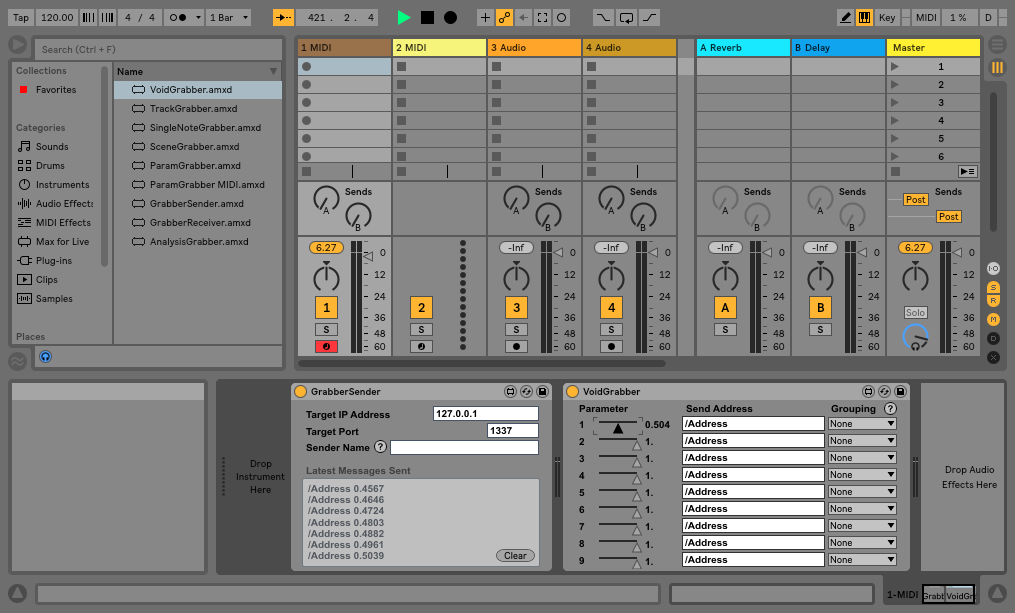Open the Instruments category
This screenshot has height=613, width=1015.
62,184
